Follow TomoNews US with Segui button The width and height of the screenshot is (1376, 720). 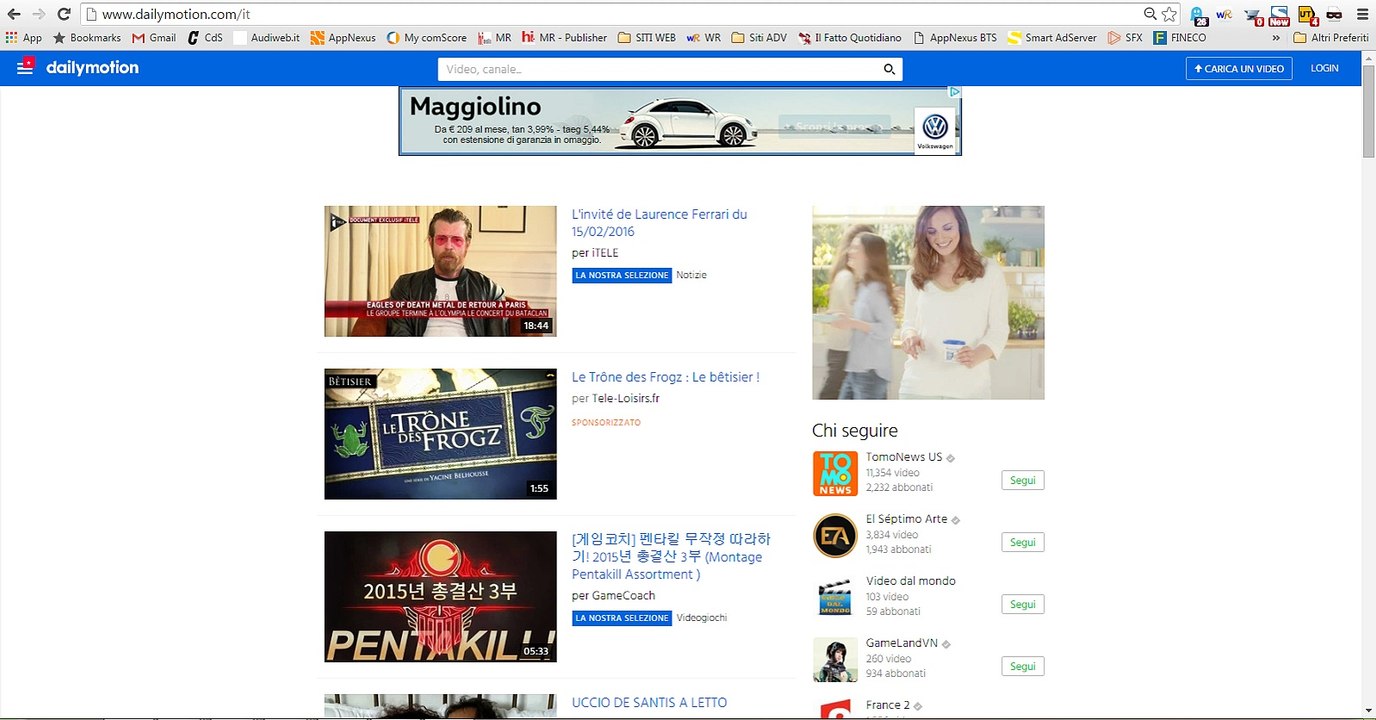(x=1022, y=480)
